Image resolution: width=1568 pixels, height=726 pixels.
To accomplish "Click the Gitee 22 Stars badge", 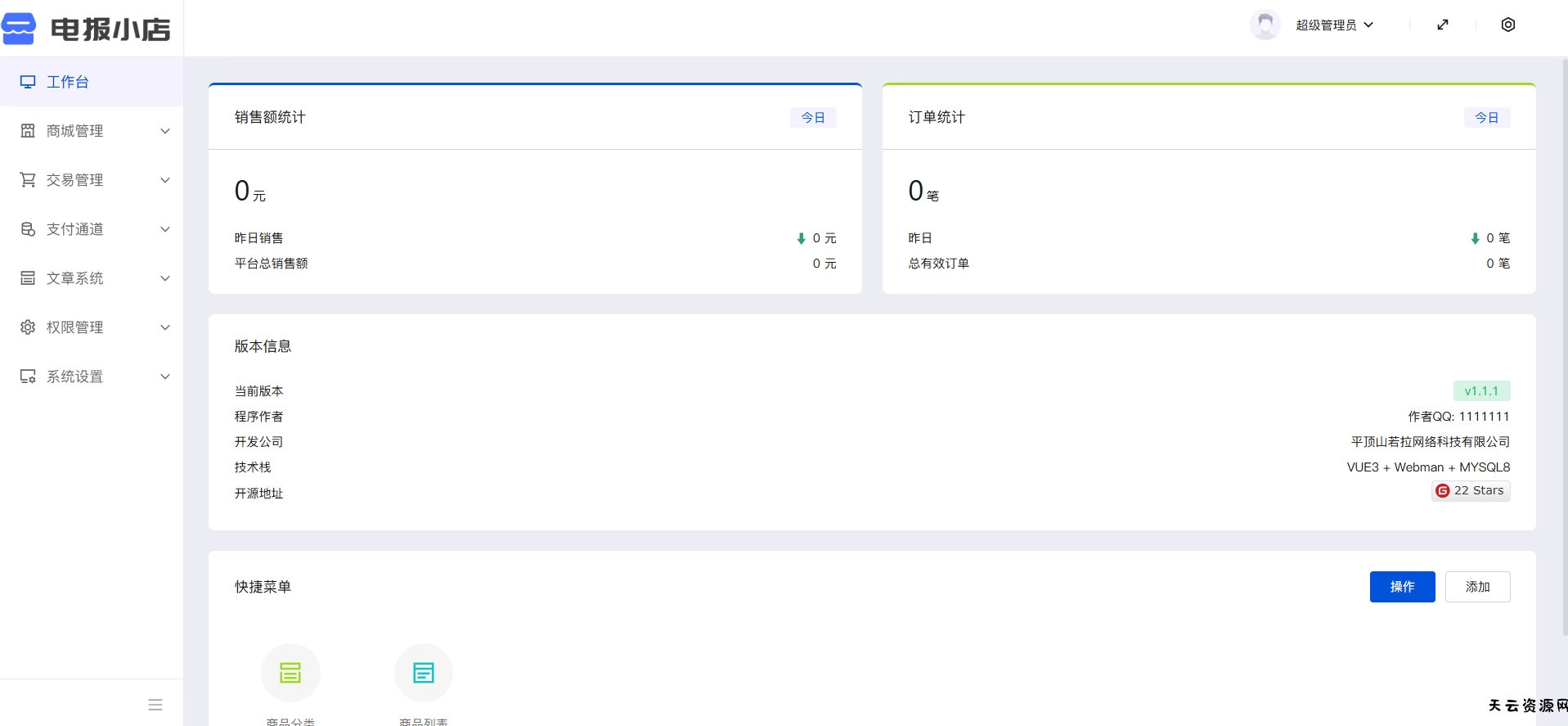I will [1471, 490].
